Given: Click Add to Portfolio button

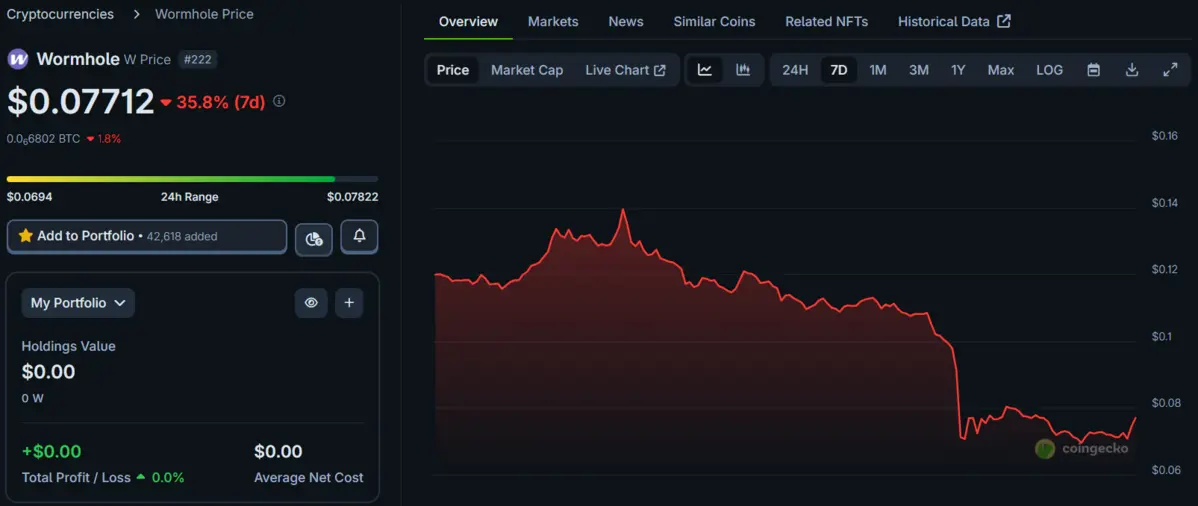Looking at the screenshot, I should point(146,237).
